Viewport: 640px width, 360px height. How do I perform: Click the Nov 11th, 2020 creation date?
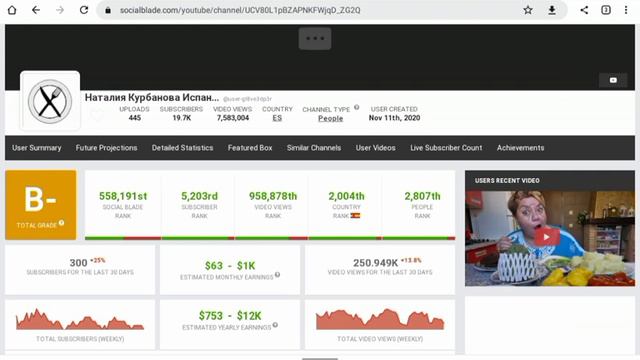[x=394, y=118]
